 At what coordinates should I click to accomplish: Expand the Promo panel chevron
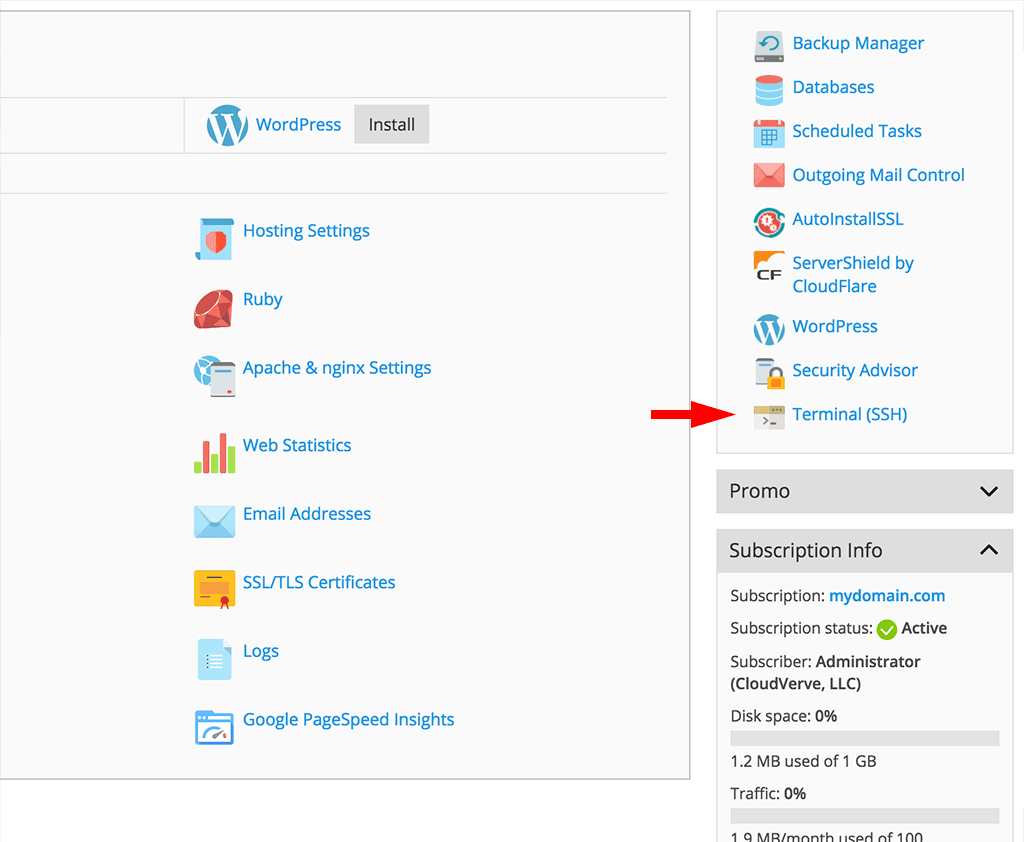[x=989, y=491]
